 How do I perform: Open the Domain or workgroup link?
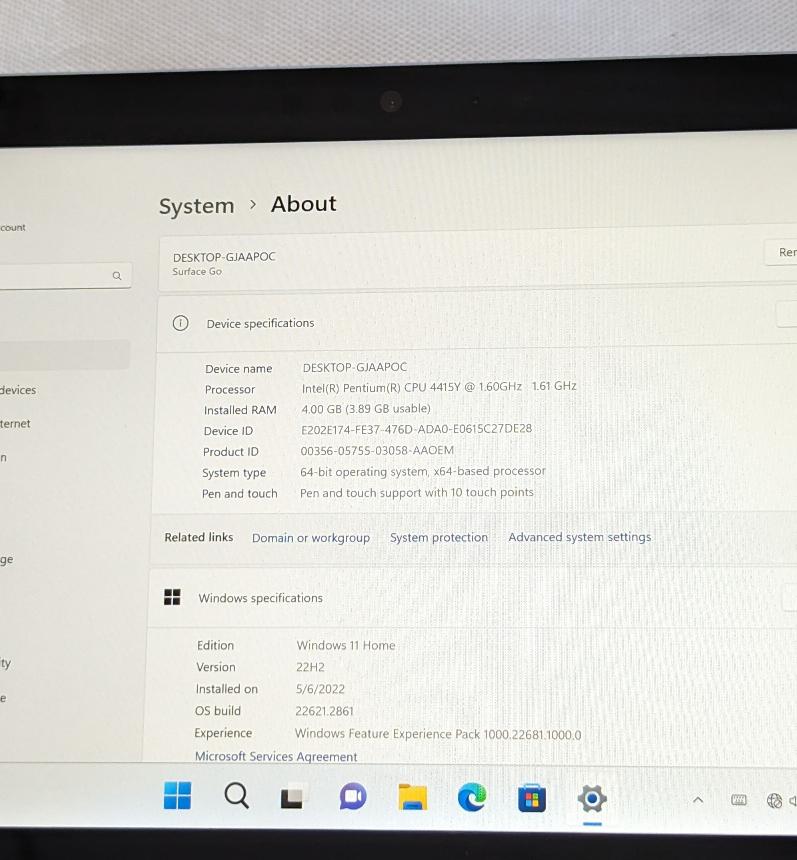310,538
